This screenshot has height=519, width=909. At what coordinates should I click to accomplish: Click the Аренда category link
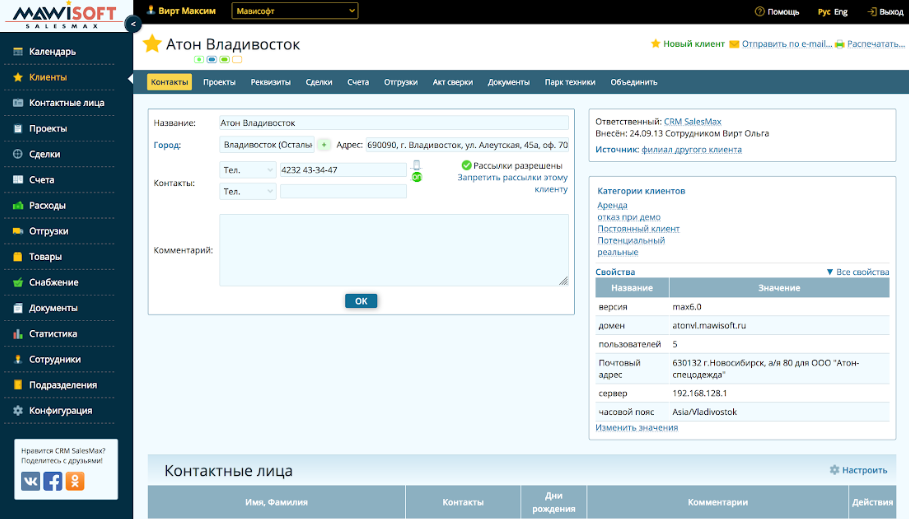pos(612,205)
